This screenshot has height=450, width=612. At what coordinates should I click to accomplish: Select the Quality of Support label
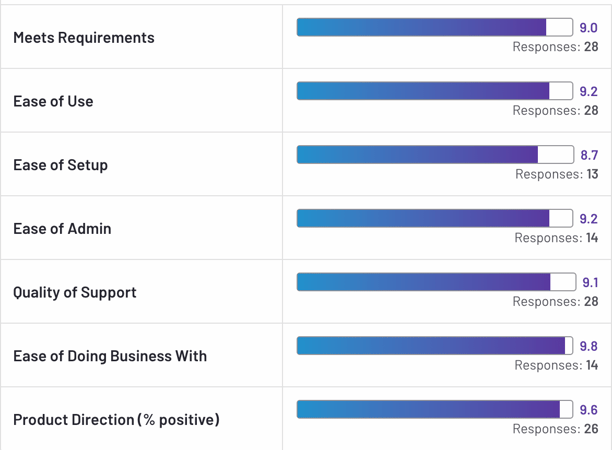tap(75, 293)
